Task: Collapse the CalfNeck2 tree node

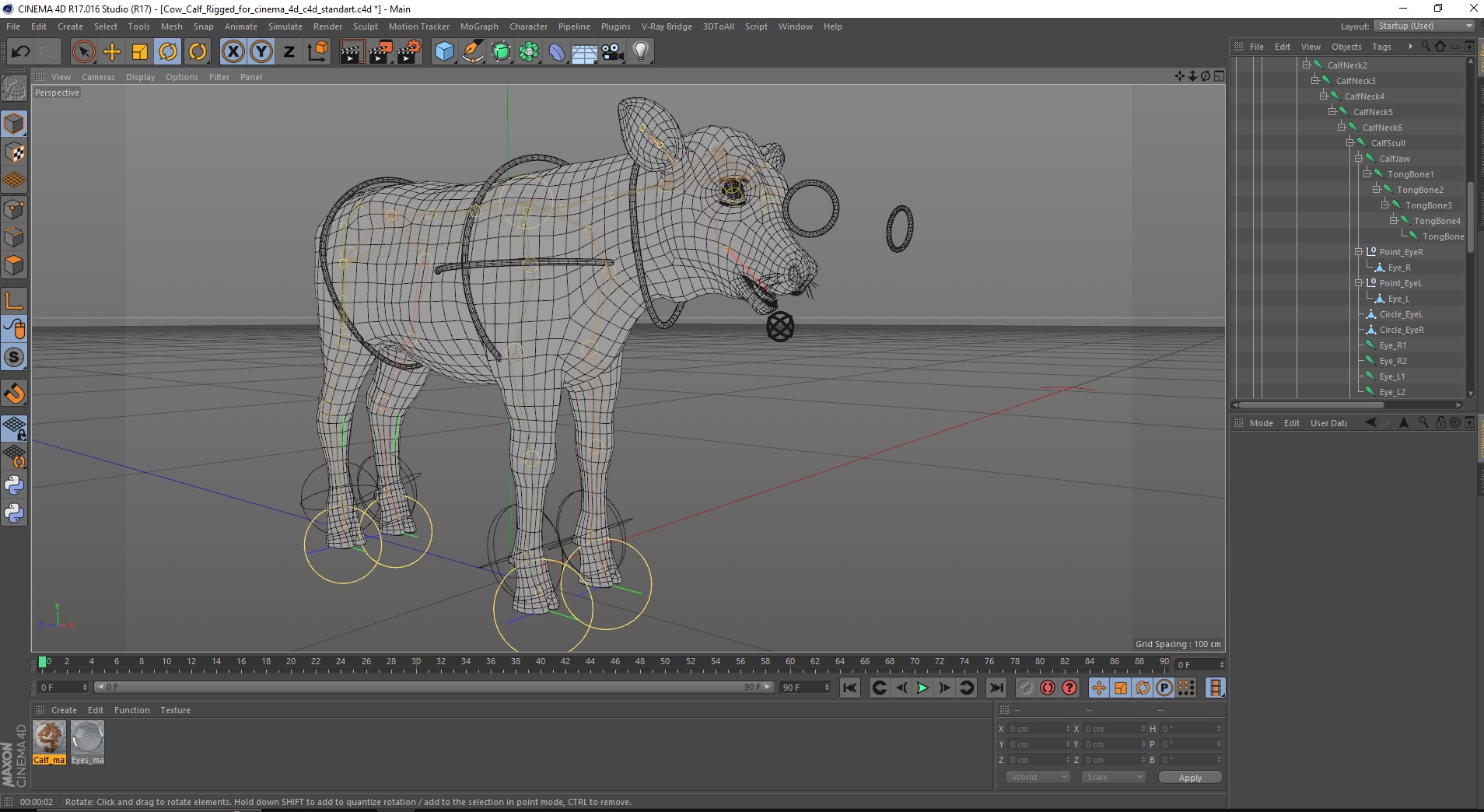Action: tap(1306, 65)
